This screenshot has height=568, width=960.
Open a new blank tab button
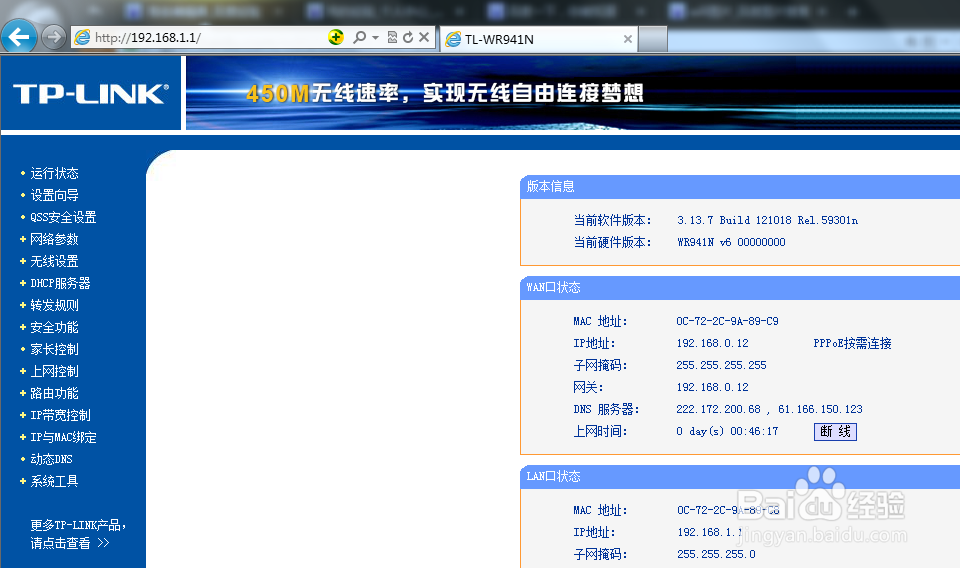click(x=653, y=39)
